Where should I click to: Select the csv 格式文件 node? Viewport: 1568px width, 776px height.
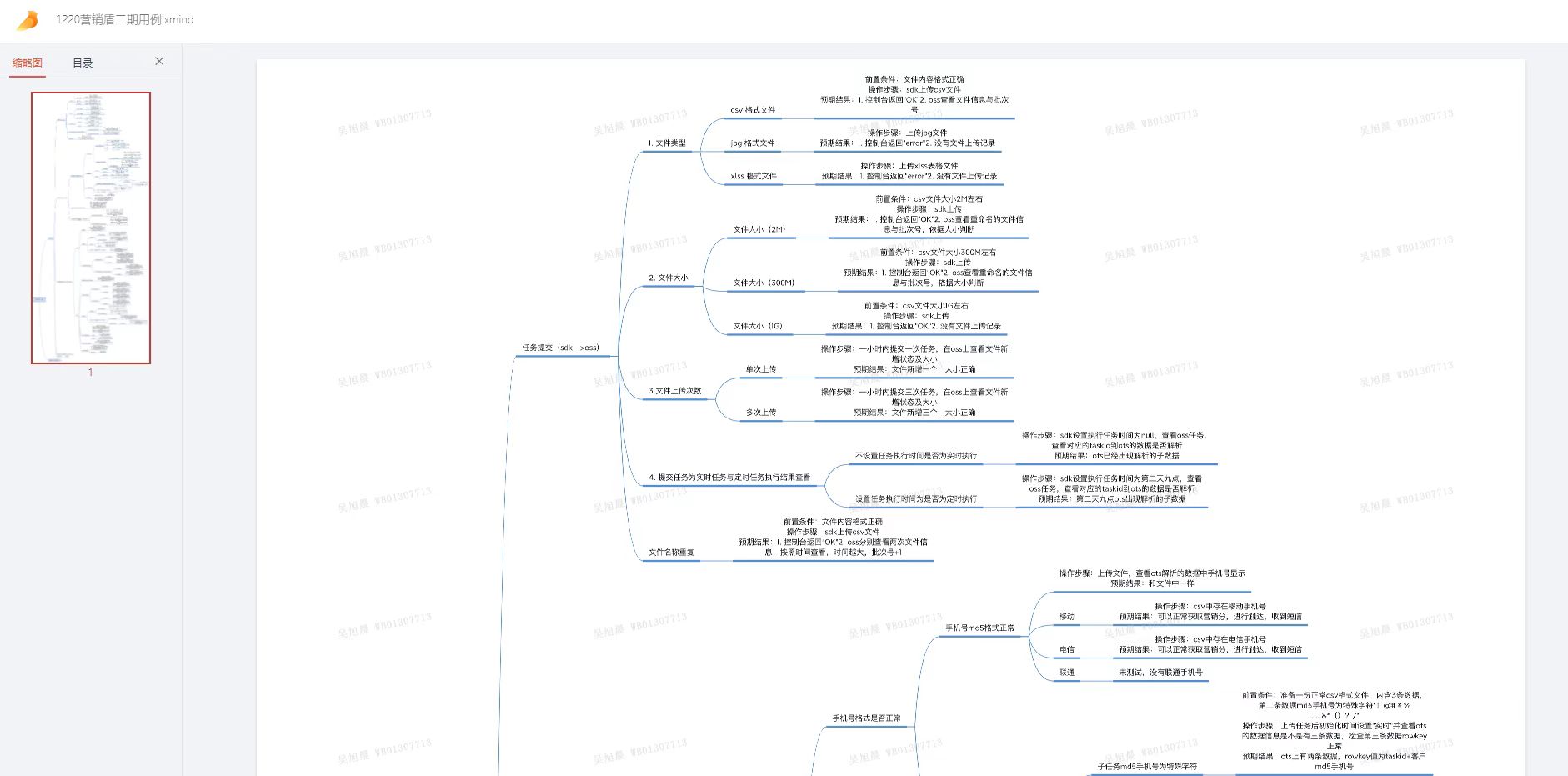(x=753, y=109)
